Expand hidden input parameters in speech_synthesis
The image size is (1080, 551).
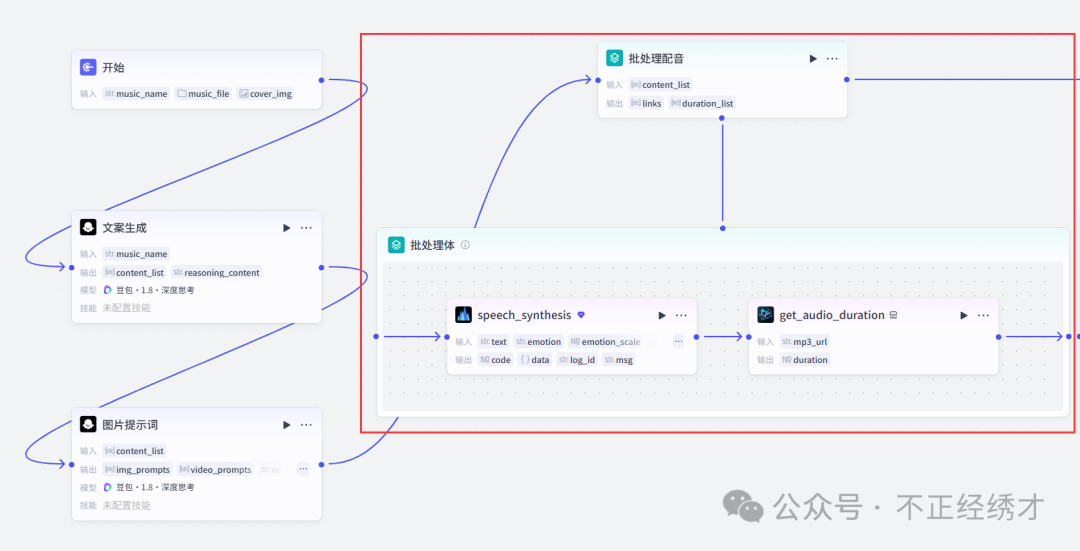pyautogui.click(x=678, y=341)
